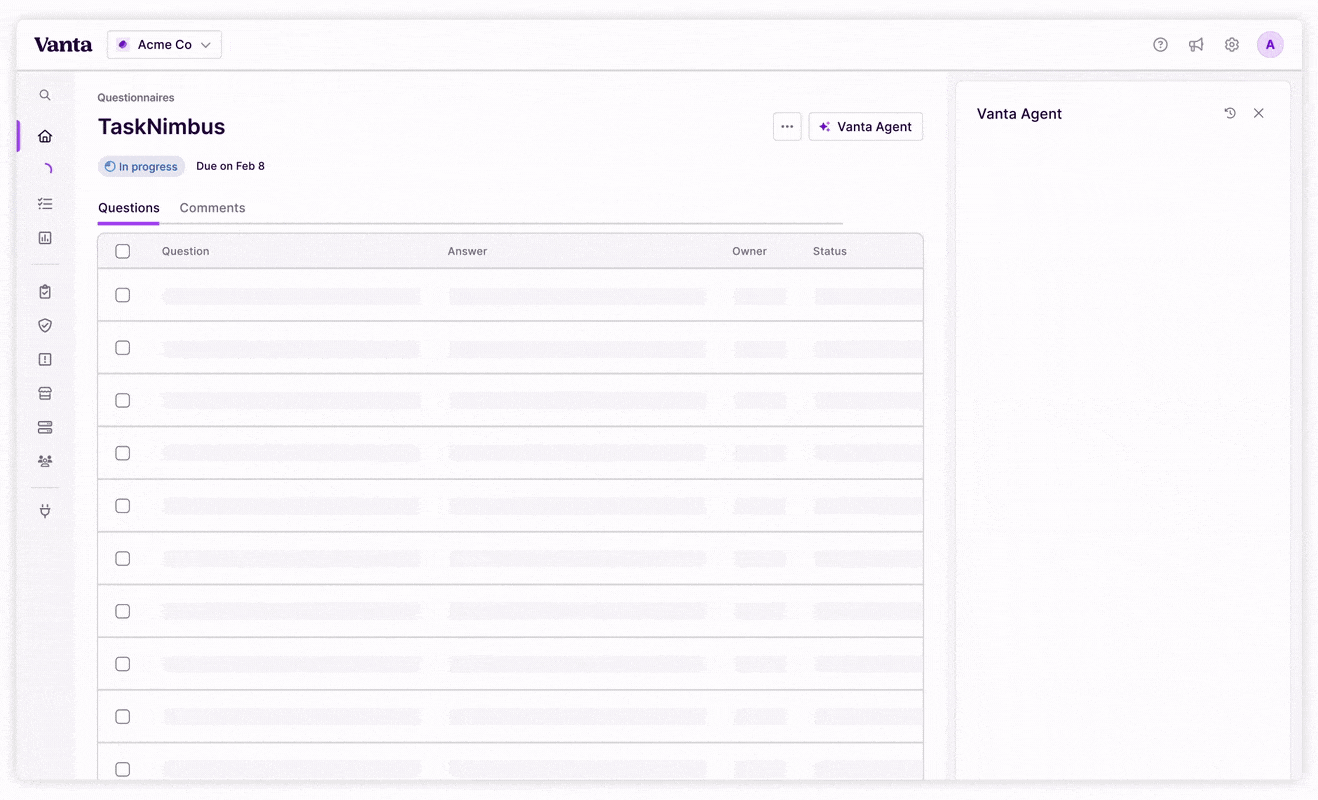Check the eighth row checkbox
Viewport: 1318px width, 800px height.
pos(123,664)
